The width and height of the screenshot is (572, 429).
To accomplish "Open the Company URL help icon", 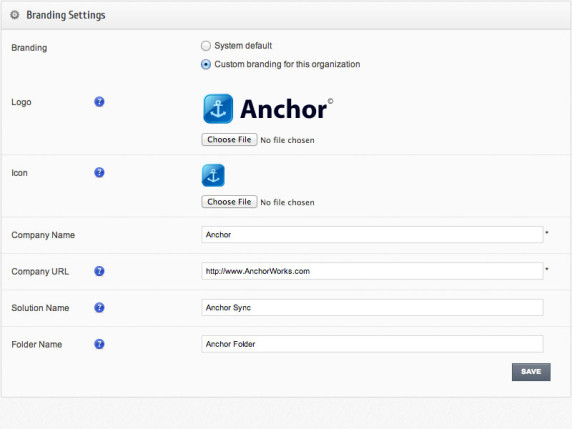I will 99,271.
